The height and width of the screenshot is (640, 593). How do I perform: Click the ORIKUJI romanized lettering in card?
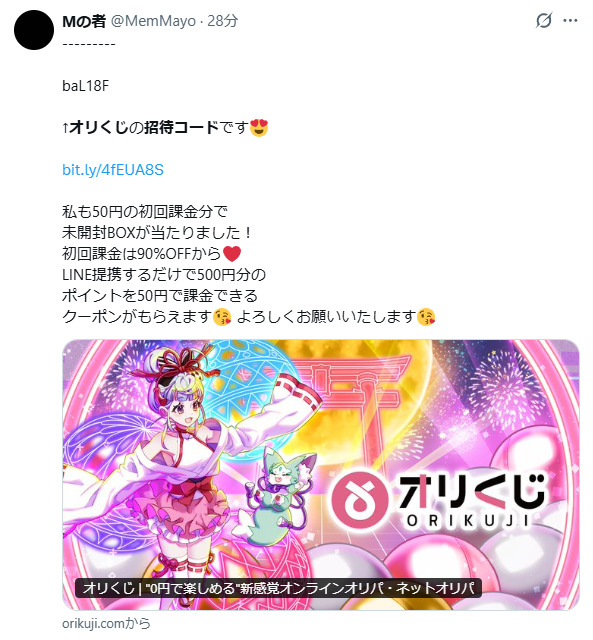469,520
